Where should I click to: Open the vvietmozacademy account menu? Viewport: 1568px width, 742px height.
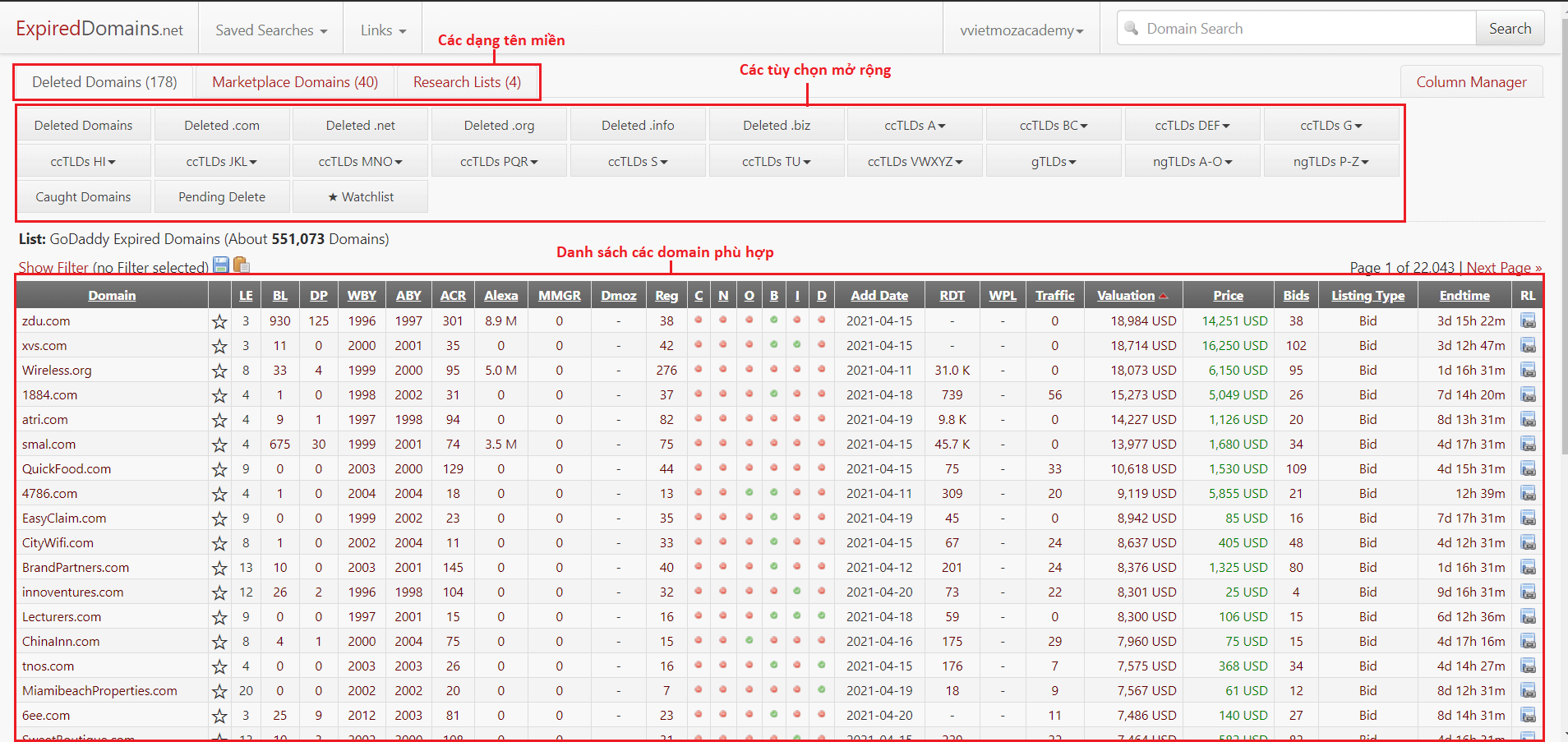click(1021, 30)
